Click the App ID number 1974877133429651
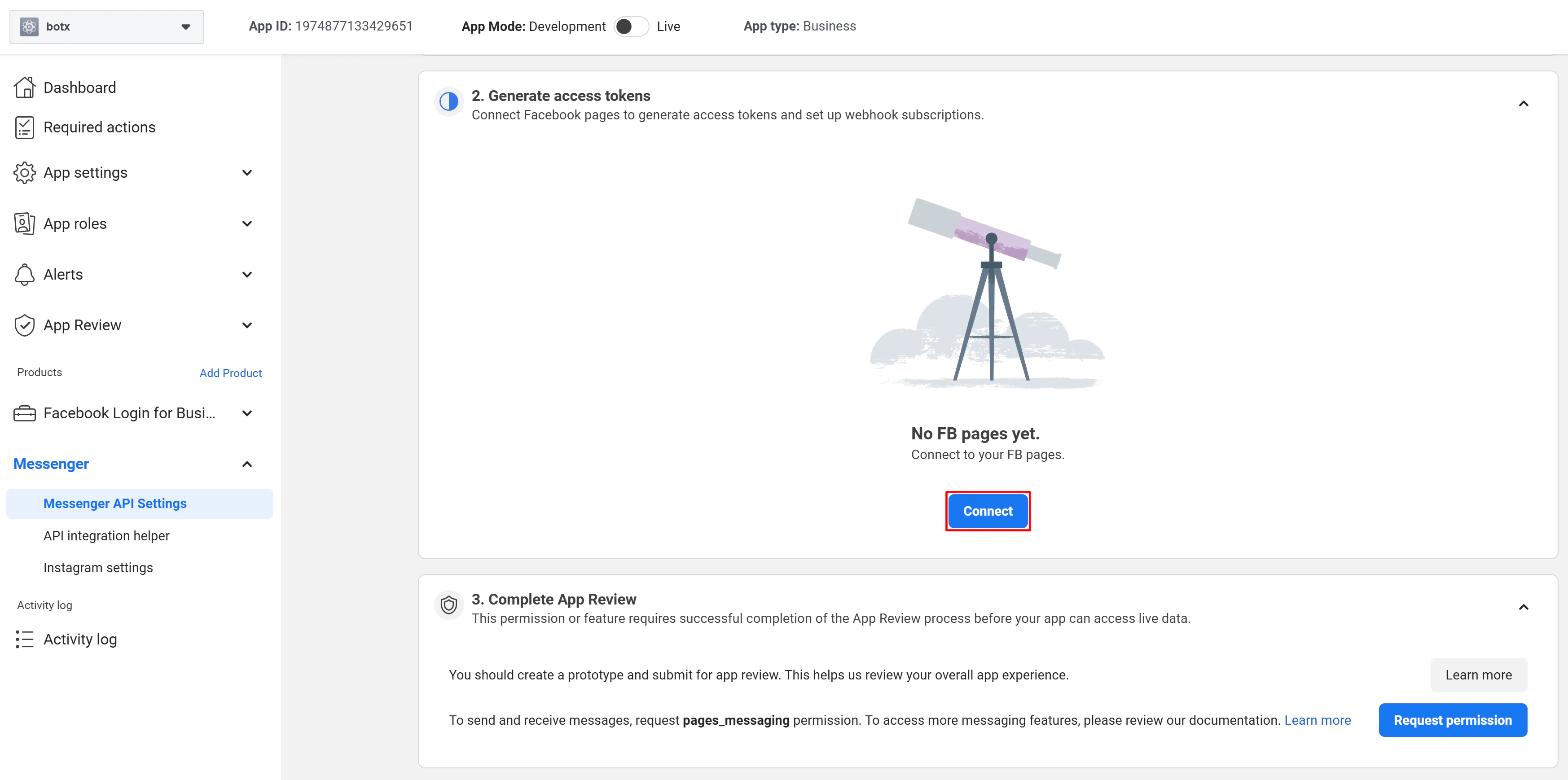1568x780 pixels. 354,26
